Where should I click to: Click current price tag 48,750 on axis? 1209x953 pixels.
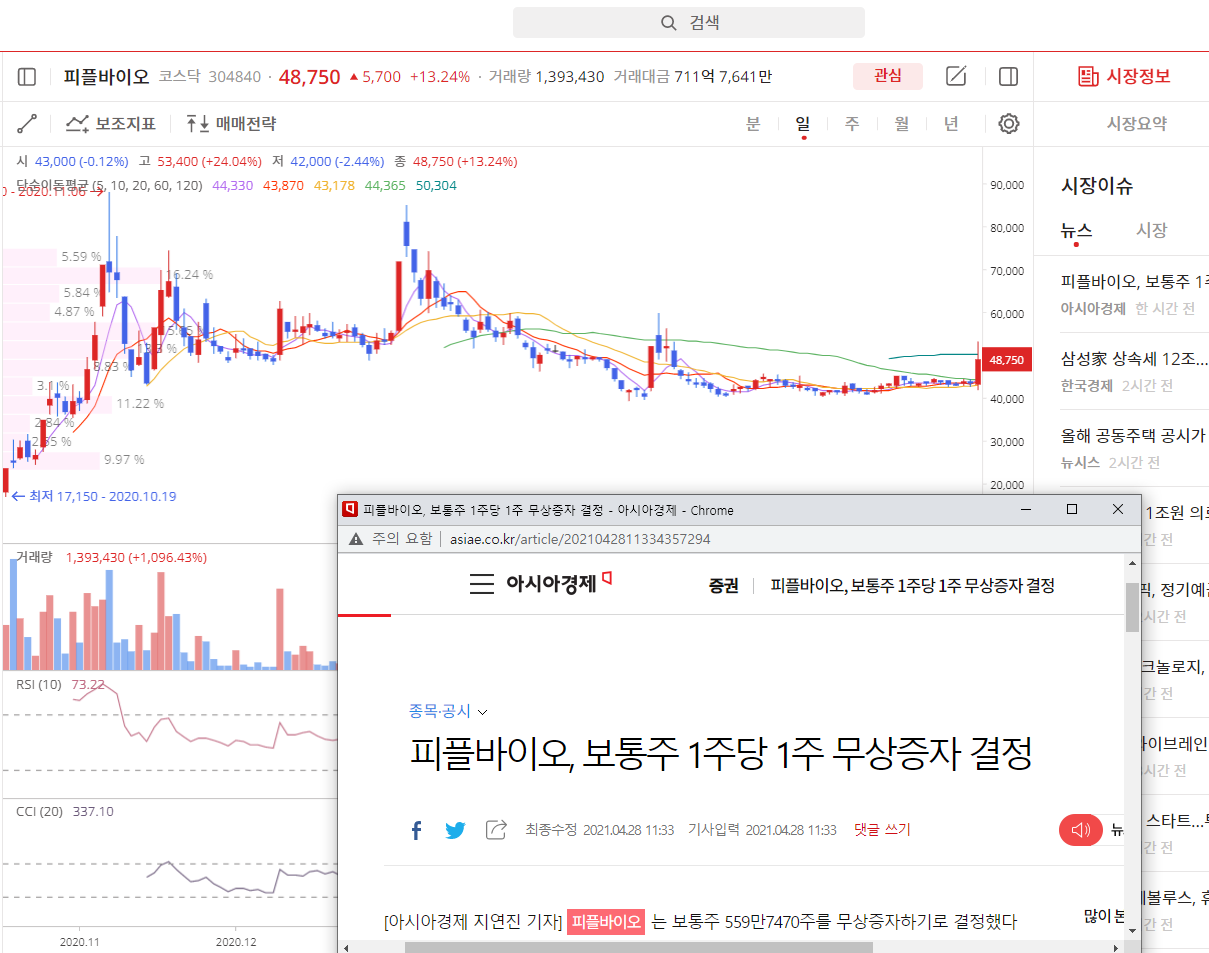coord(1006,360)
